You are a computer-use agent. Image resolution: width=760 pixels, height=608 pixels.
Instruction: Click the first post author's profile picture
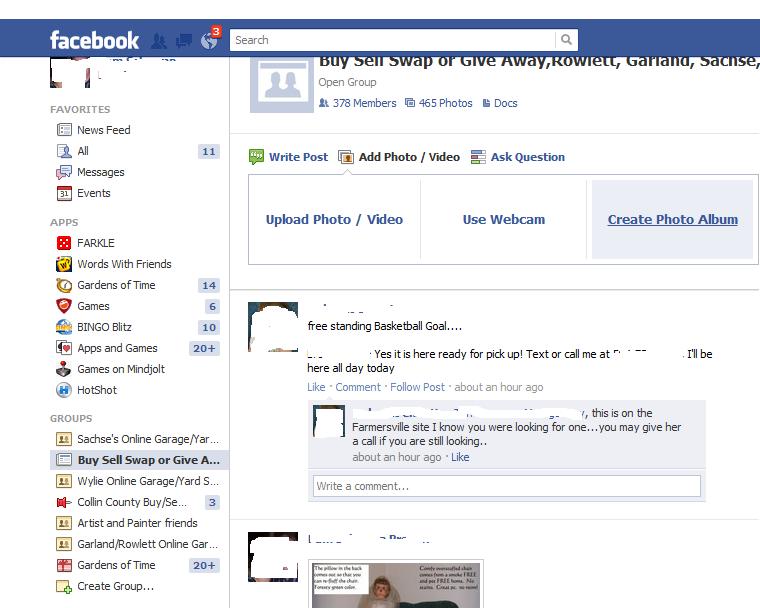[273, 327]
